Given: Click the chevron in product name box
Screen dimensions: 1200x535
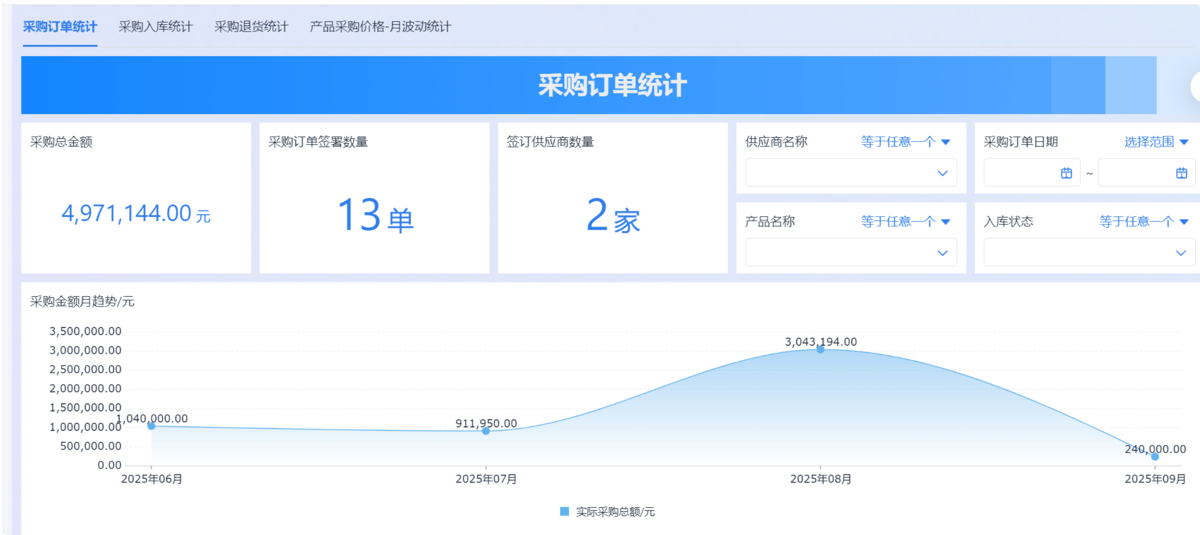Looking at the screenshot, I should click(942, 253).
